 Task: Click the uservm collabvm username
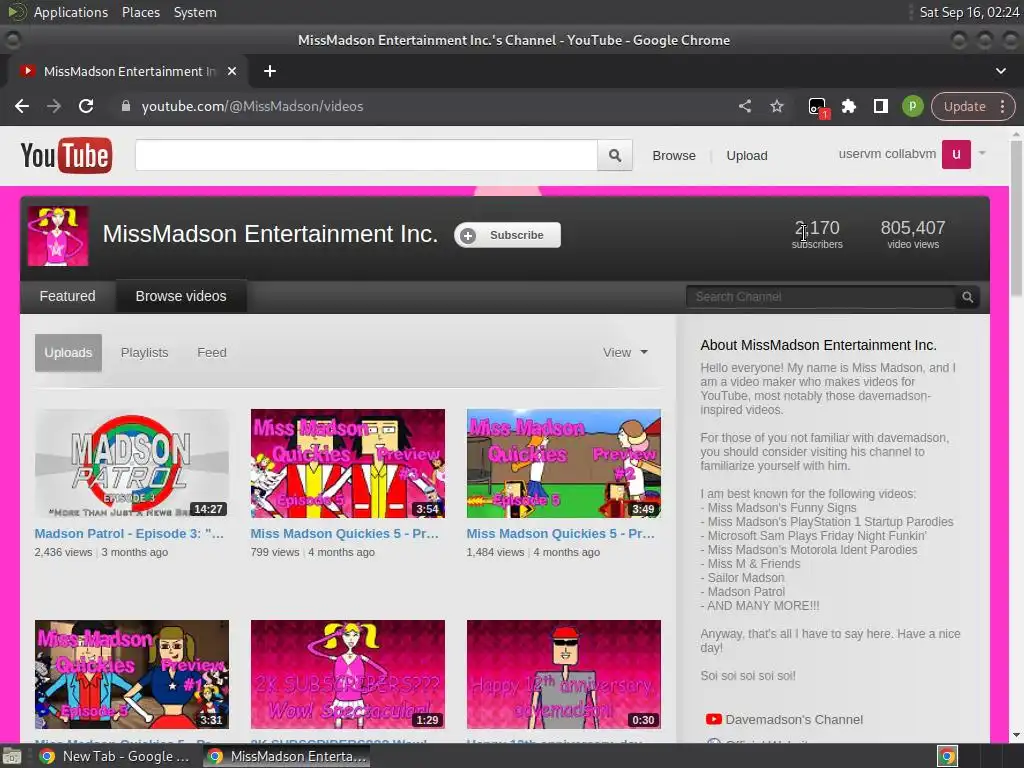pos(887,154)
